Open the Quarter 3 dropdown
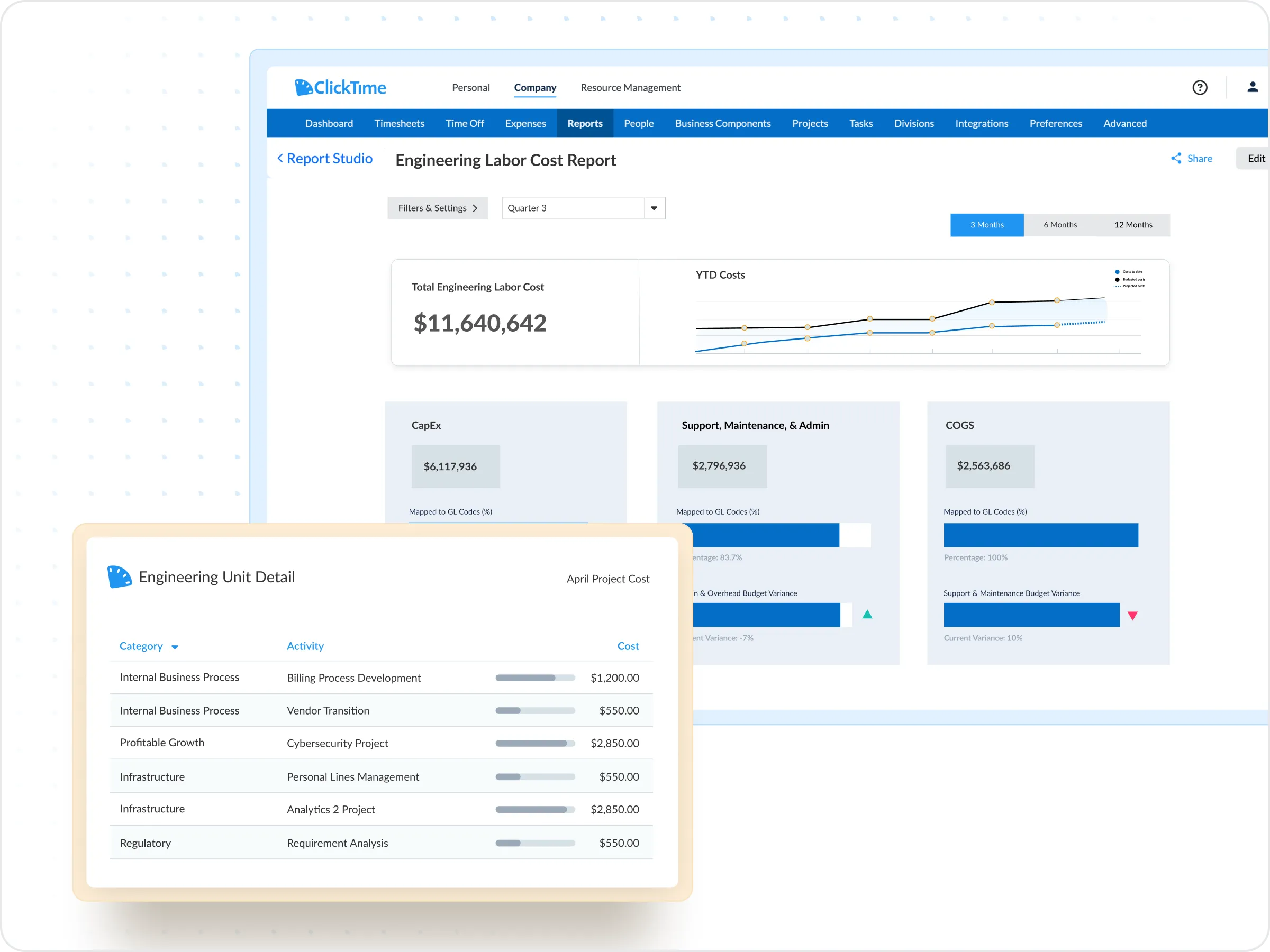The height and width of the screenshot is (952, 1270). tap(654, 208)
